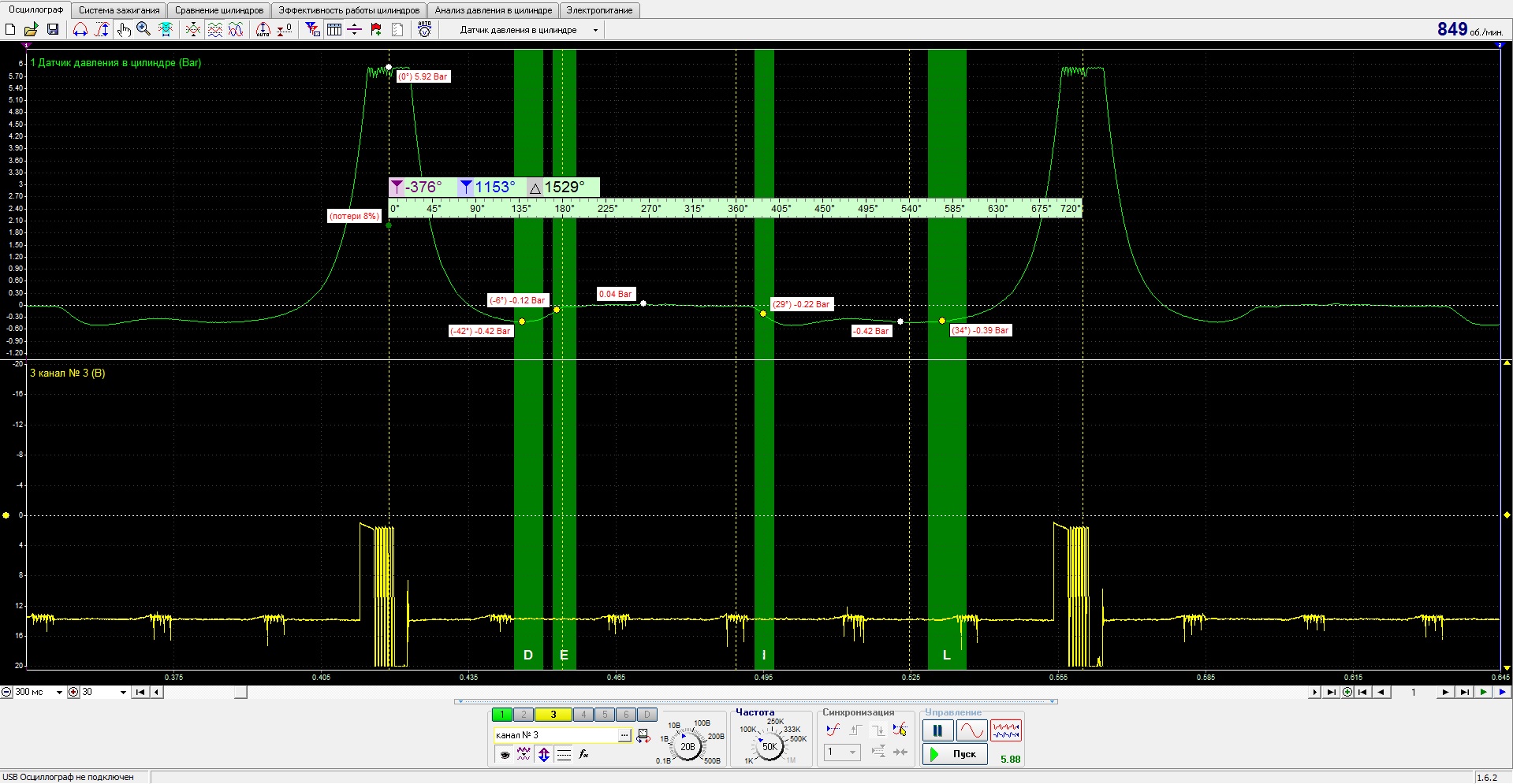This screenshot has width=1513, height=784.
Task: Select the hand pan tool
Action: (x=124, y=30)
